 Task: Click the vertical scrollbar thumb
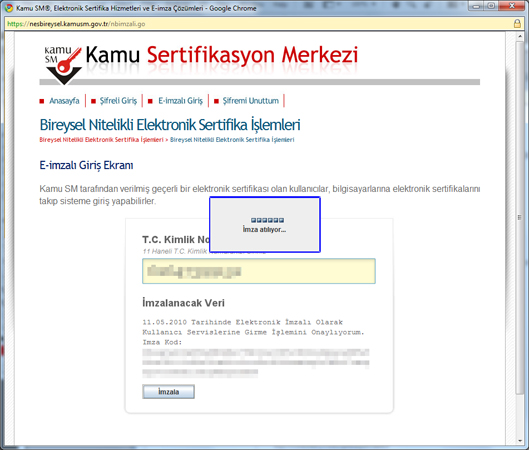coord(520,218)
